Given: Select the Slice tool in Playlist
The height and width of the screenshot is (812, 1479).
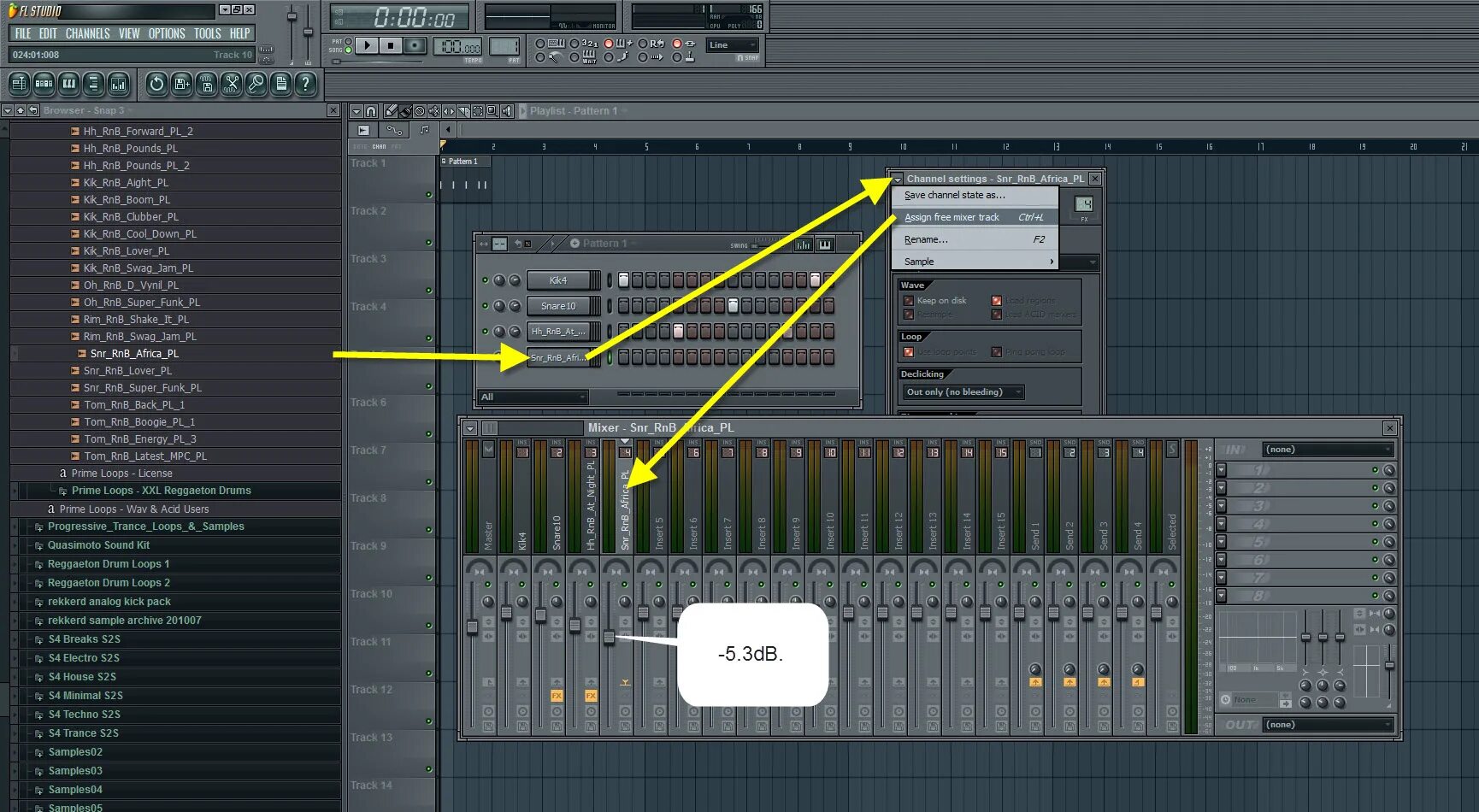Looking at the screenshot, I should pyautogui.click(x=463, y=111).
